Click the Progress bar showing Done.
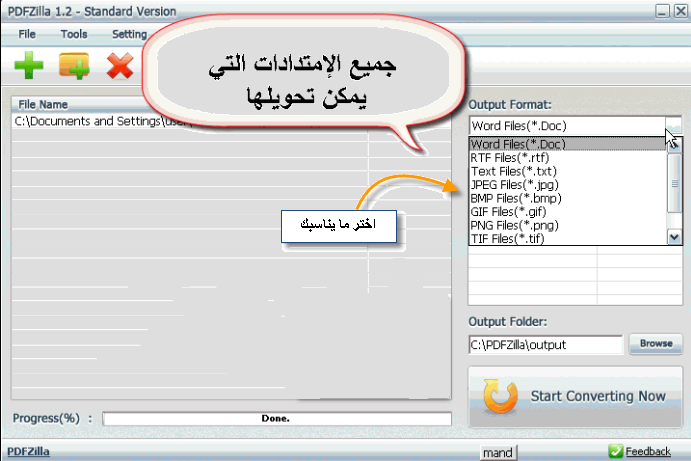Image resolution: width=691 pixels, height=461 pixels. pos(277,418)
